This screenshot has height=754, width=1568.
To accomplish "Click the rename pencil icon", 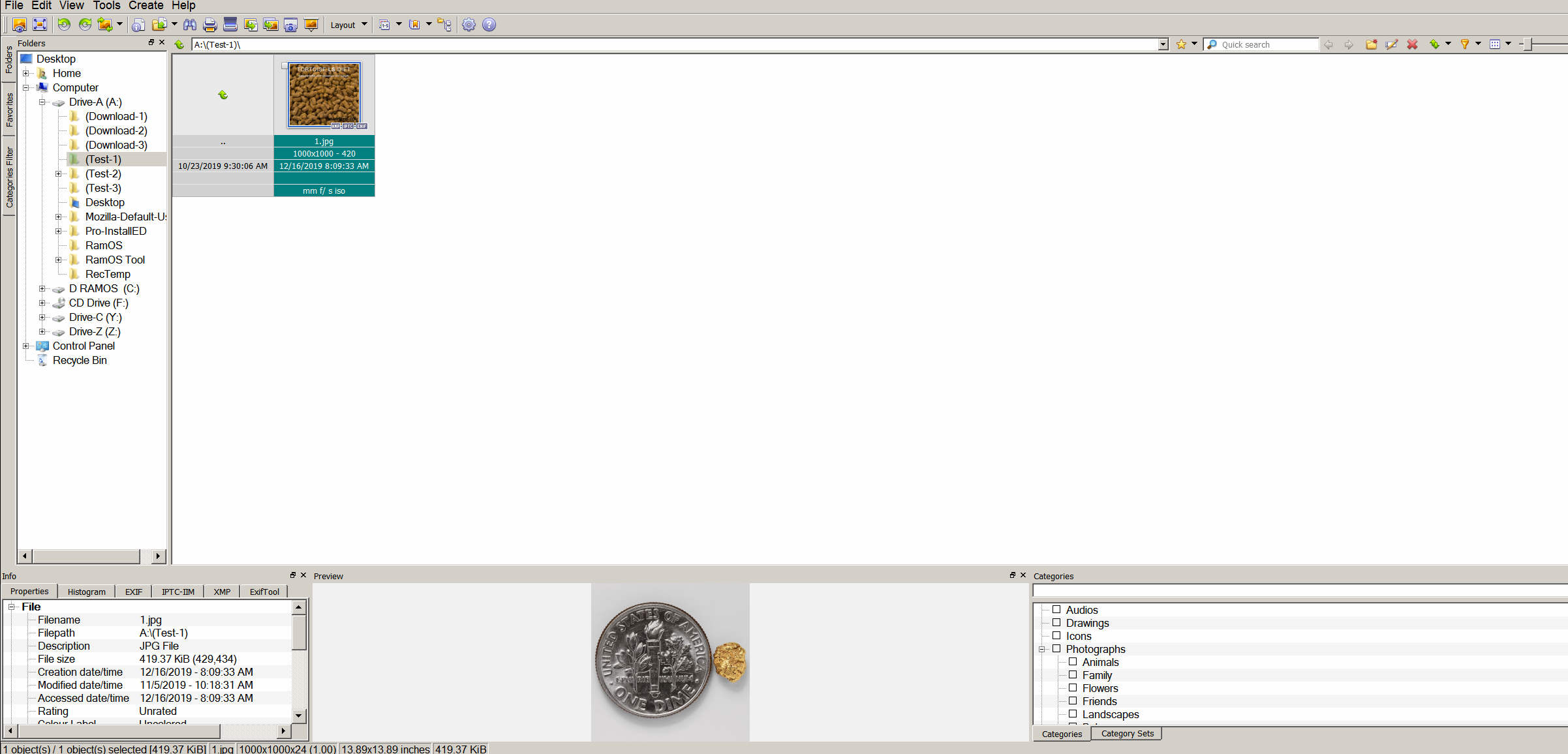I will tap(1392, 44).
